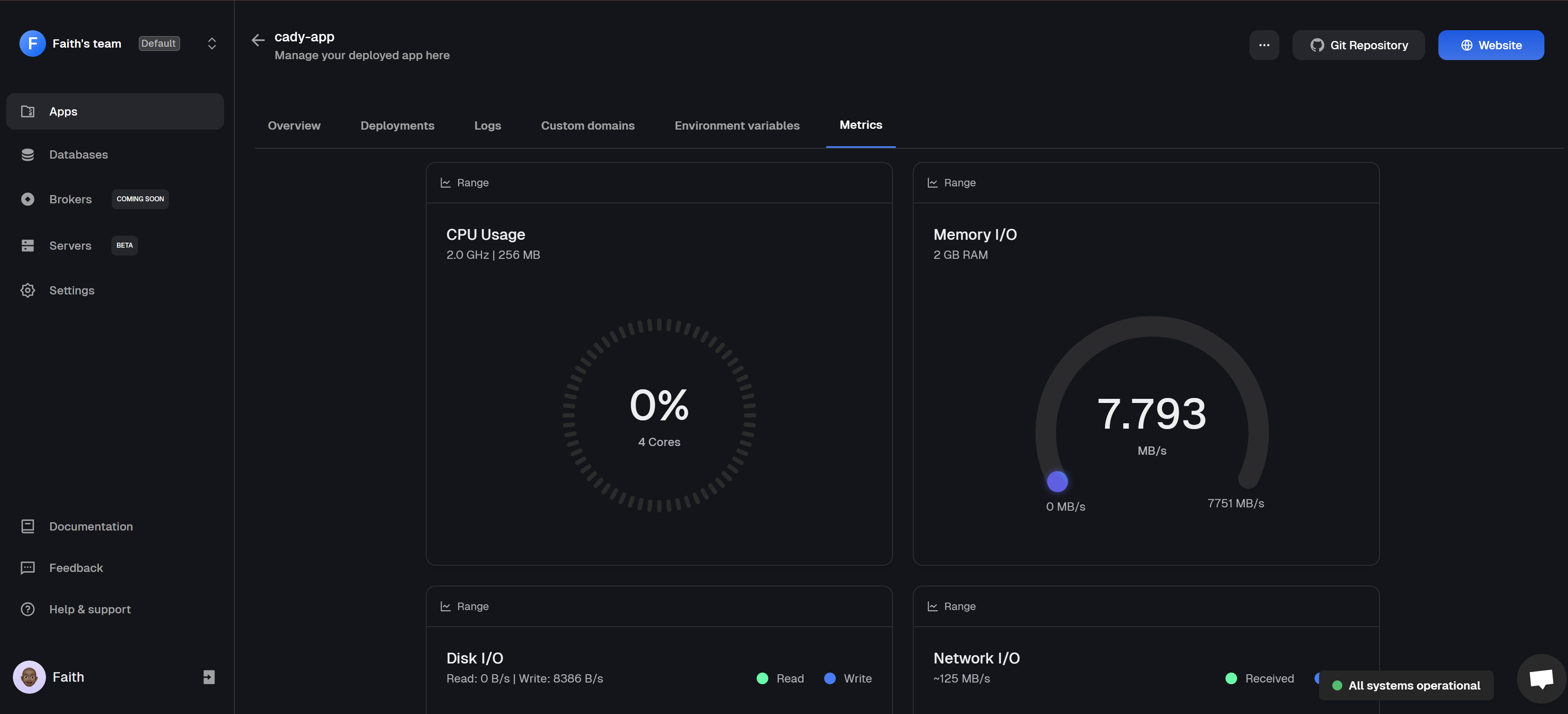Click the Memory I/O gauge indicator dot
Viewport: 1568px width, 714px height.
[1057, 482]
